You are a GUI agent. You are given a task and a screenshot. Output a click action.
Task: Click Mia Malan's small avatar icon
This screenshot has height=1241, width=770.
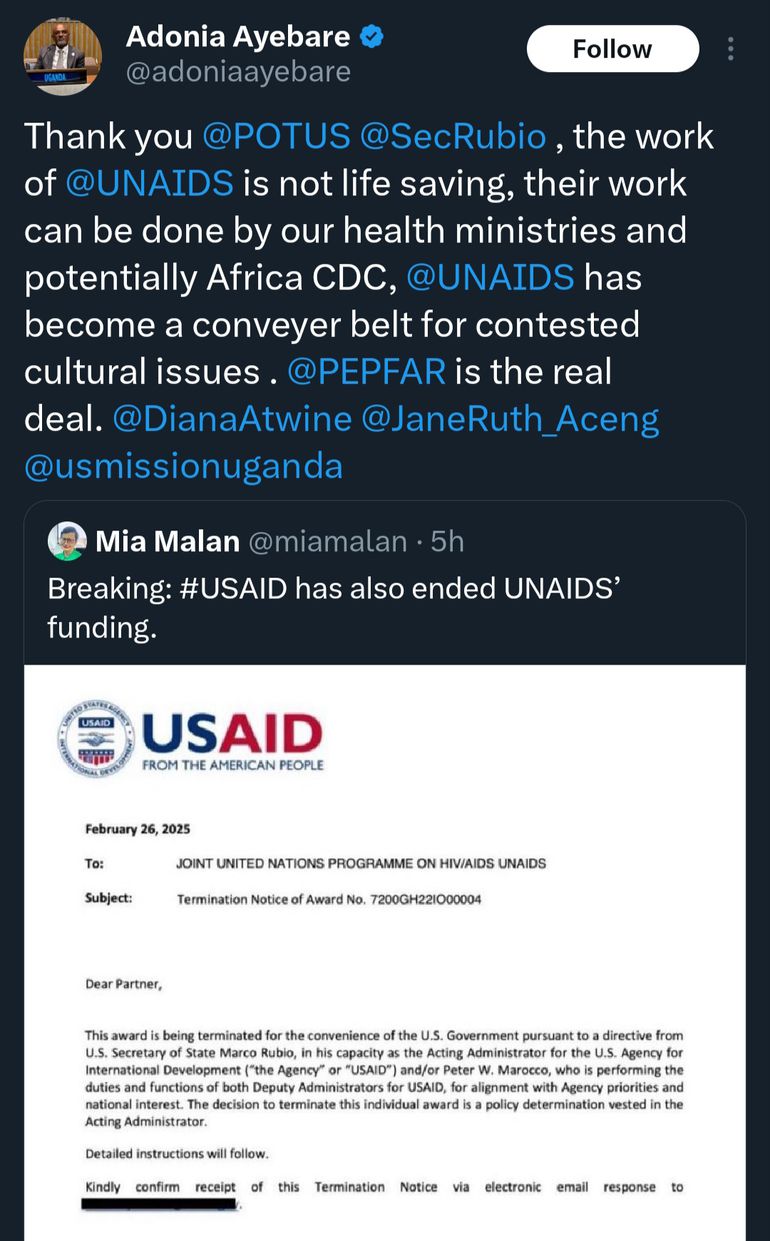click(x=67, y=541)
